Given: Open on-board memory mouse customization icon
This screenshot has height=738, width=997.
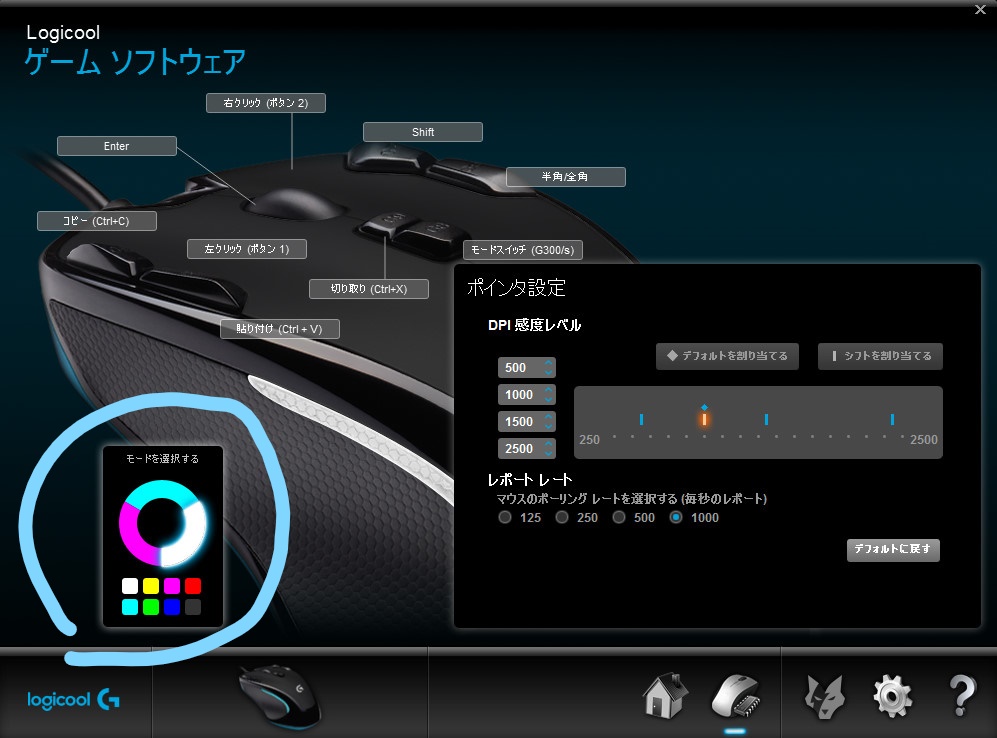Looking at the screenshot, I should pos(735,695).
